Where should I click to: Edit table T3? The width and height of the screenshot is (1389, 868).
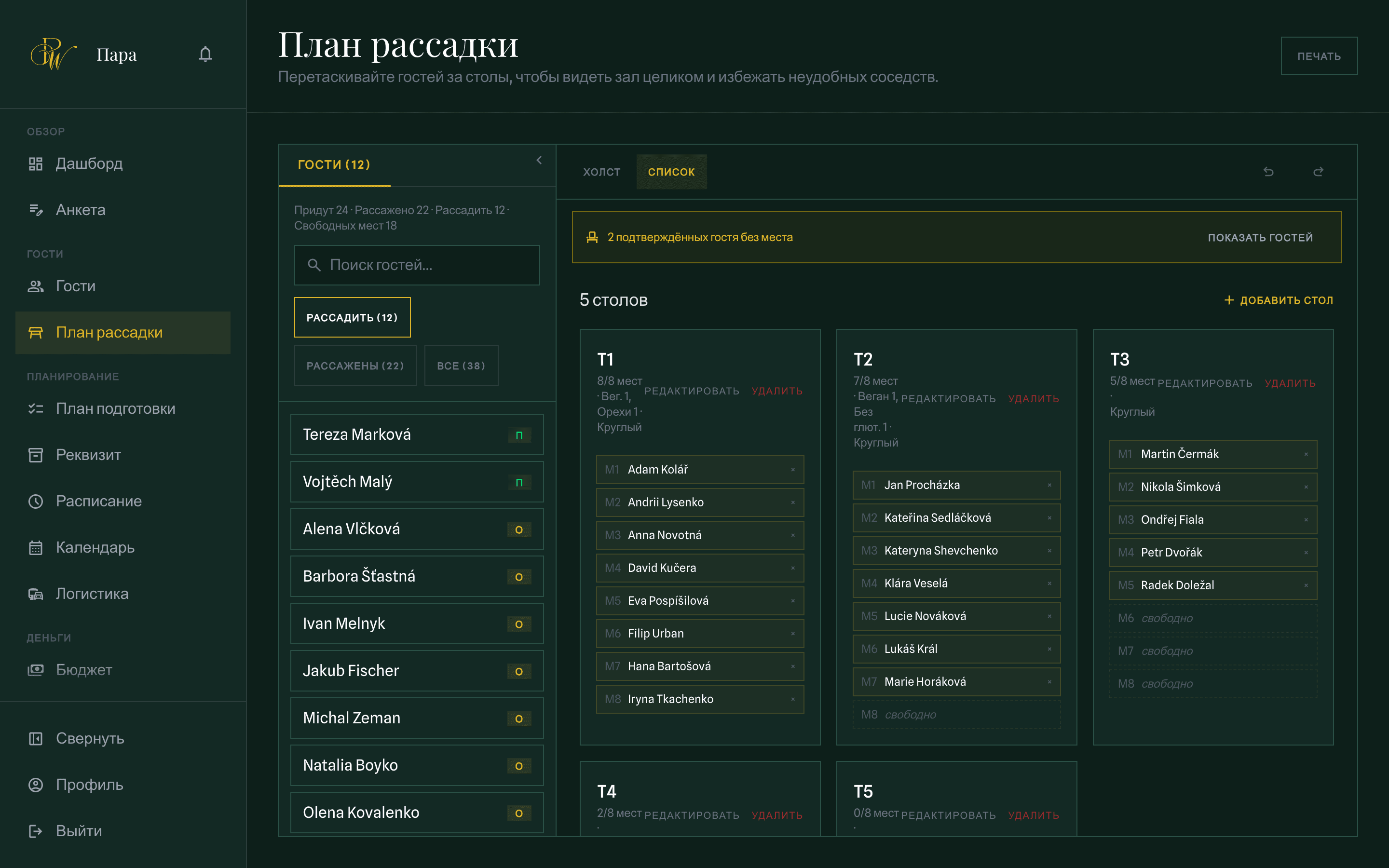point(1205,383)
